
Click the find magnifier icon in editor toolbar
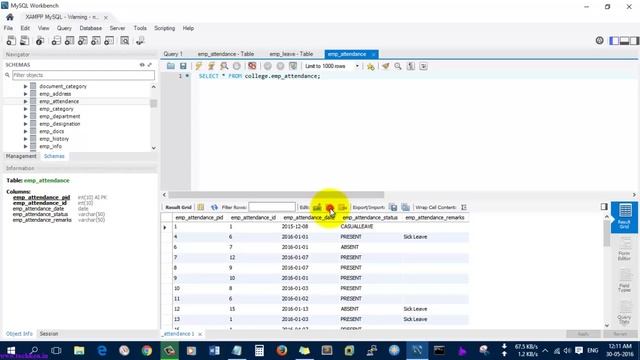[x=398, y=66]
